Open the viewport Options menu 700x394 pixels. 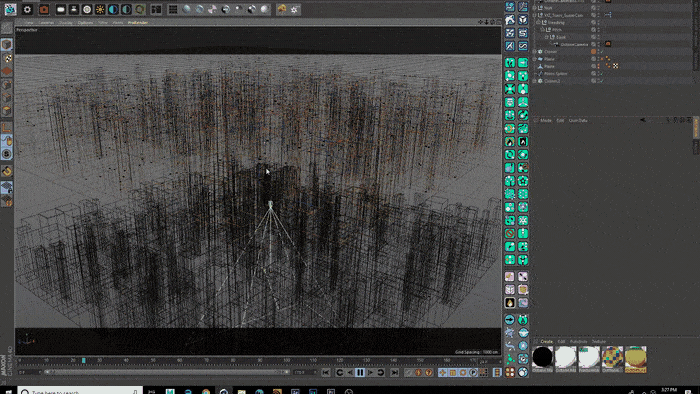pos(85,22)
